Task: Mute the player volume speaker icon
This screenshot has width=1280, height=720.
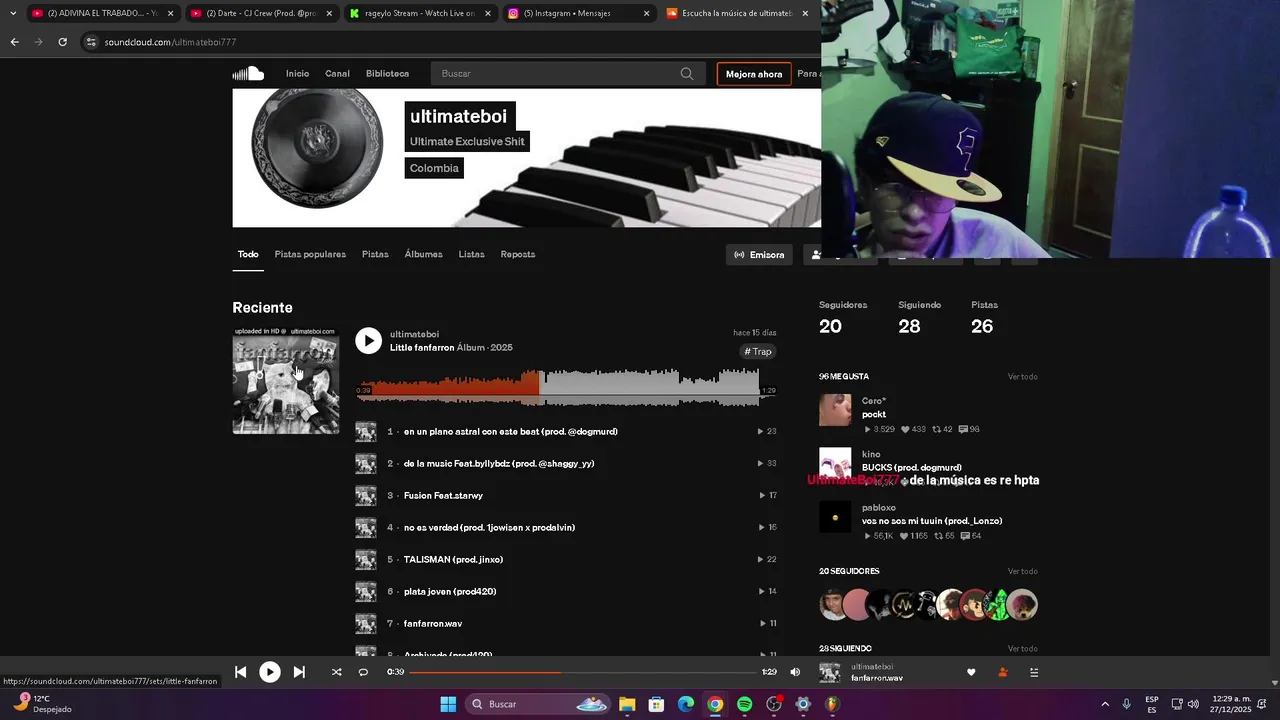Action: coord(795,672)
